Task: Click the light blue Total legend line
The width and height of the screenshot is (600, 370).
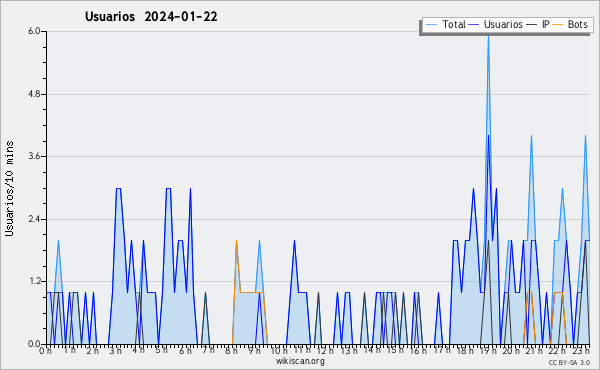Action: (431, 24)
